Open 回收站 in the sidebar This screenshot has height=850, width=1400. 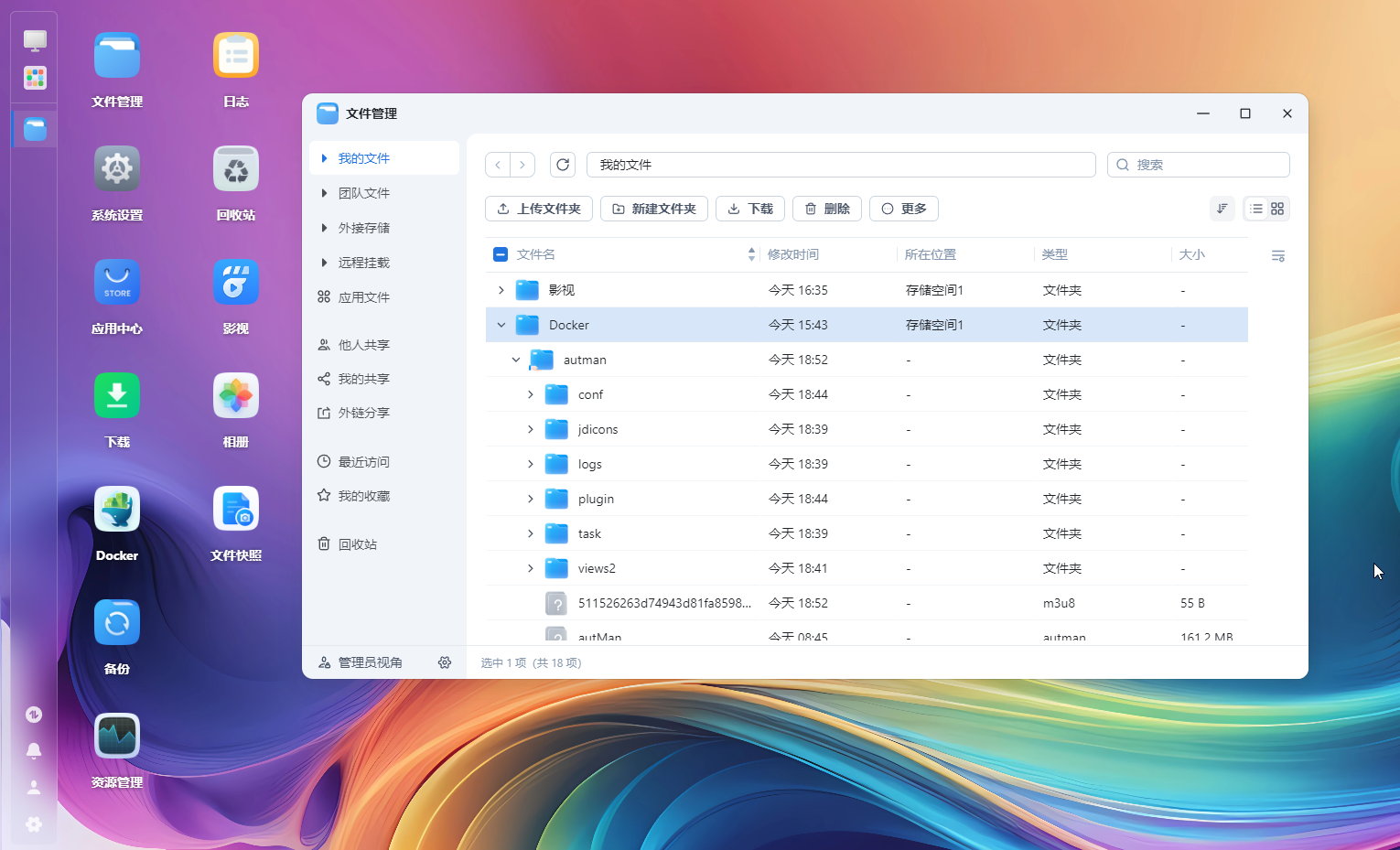coord(357,544)
